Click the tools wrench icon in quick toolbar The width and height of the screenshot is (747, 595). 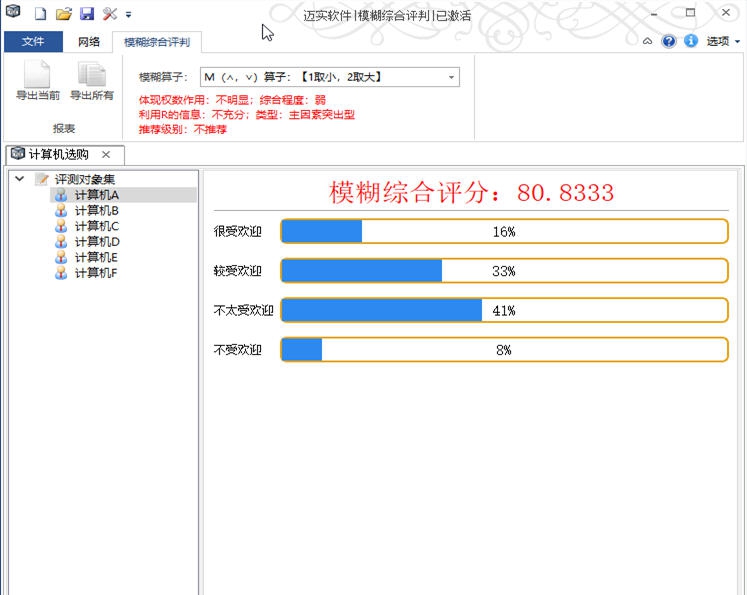click(110, 14)
